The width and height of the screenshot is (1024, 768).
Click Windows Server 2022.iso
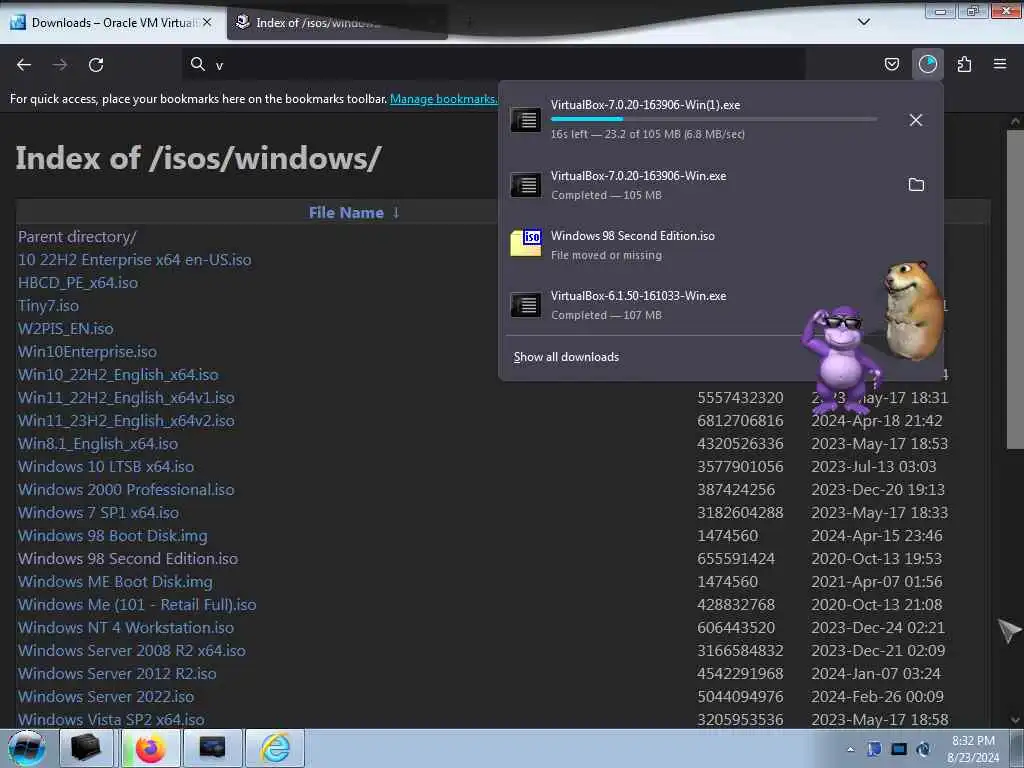coord(106,697)
